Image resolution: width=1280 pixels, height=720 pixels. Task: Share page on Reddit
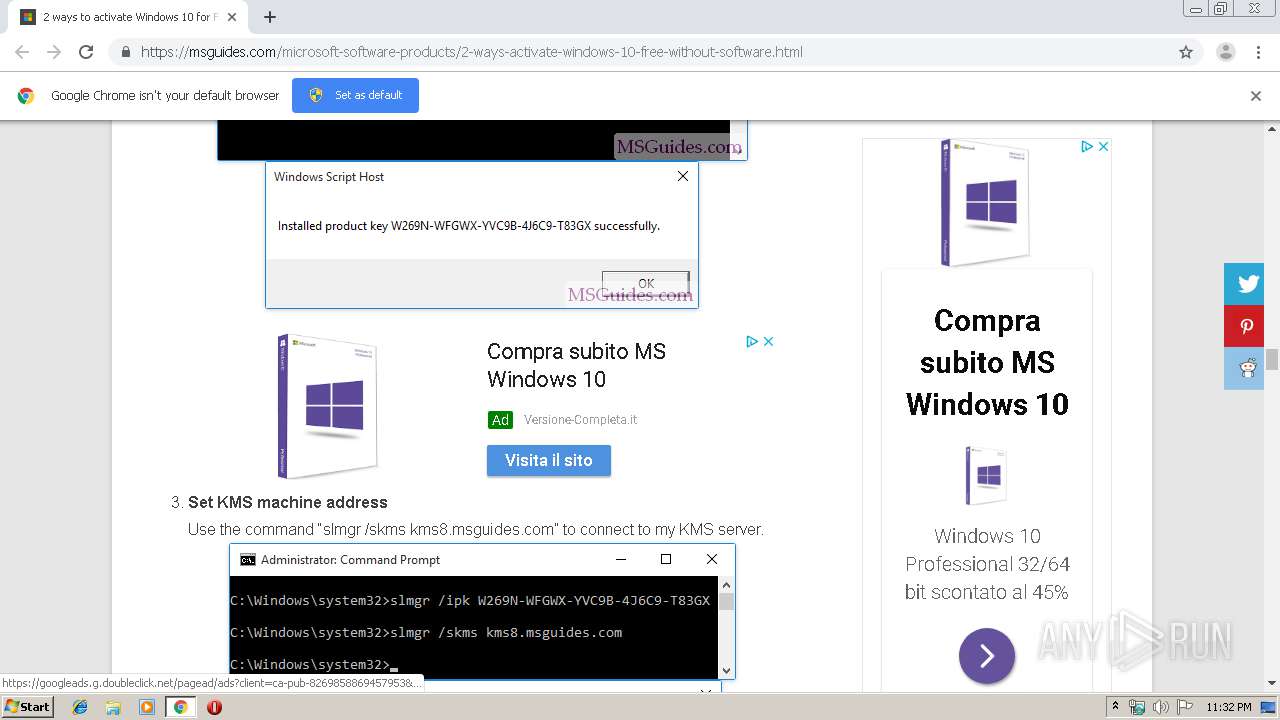click(1246, 368)
